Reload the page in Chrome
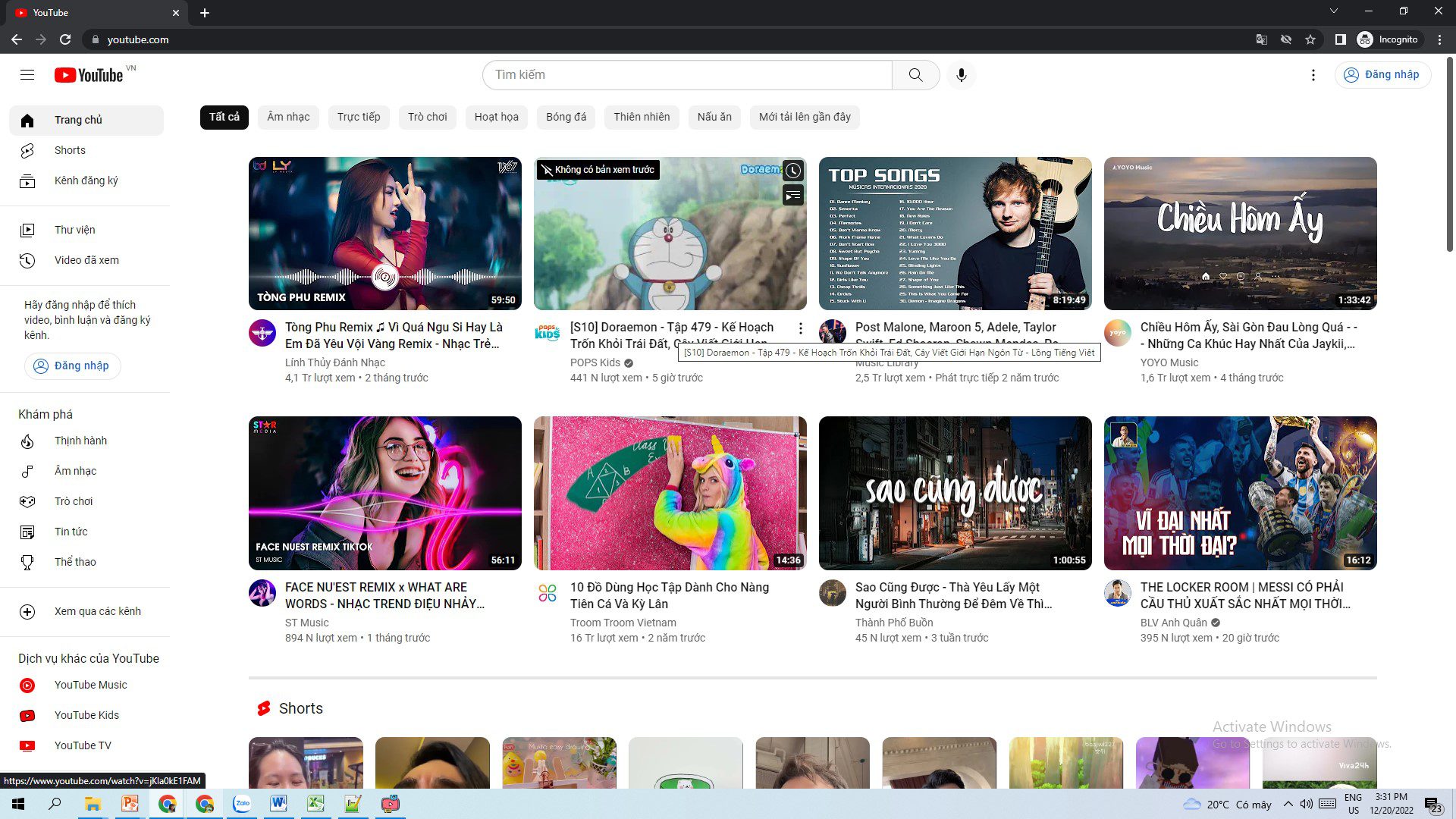The height and width of the screenshot is (819, 1456). tap(65, 39)
